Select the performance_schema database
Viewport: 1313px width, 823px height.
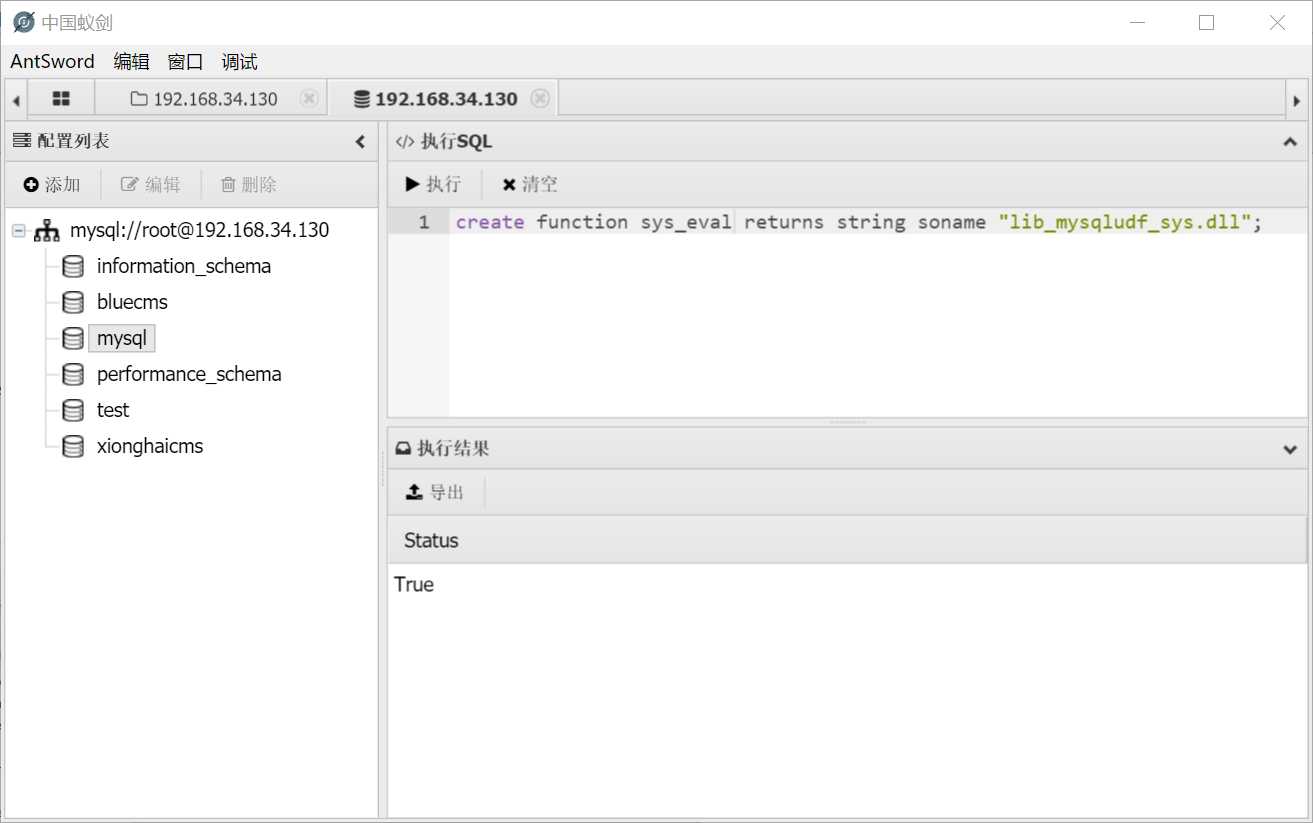(x=189, y=374)
